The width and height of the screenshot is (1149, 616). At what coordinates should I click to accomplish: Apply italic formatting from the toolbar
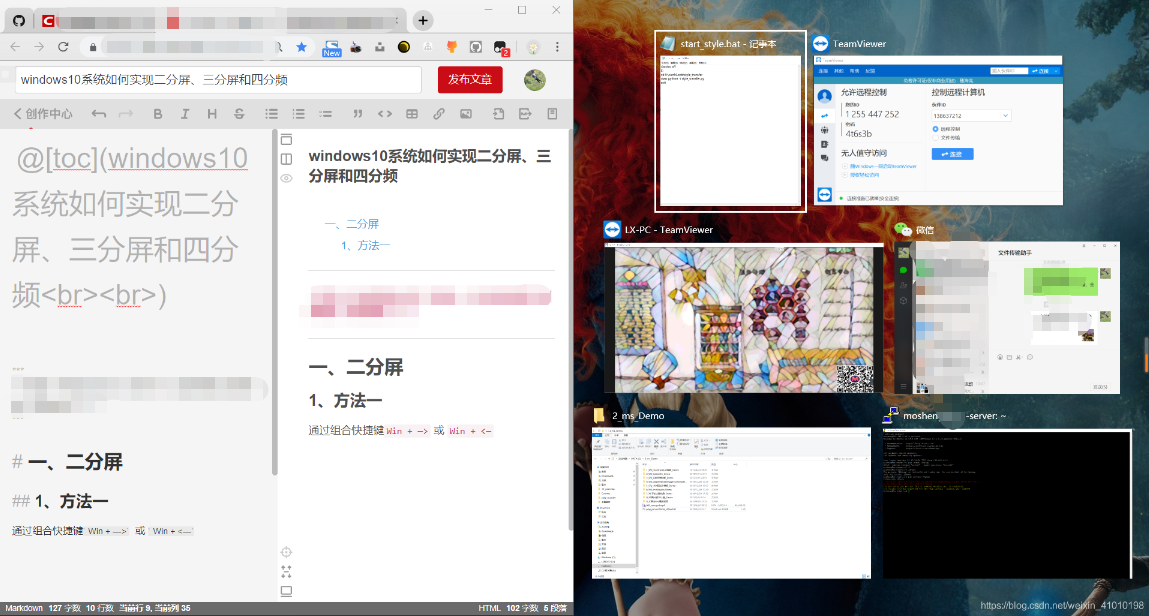click(185, 113)
